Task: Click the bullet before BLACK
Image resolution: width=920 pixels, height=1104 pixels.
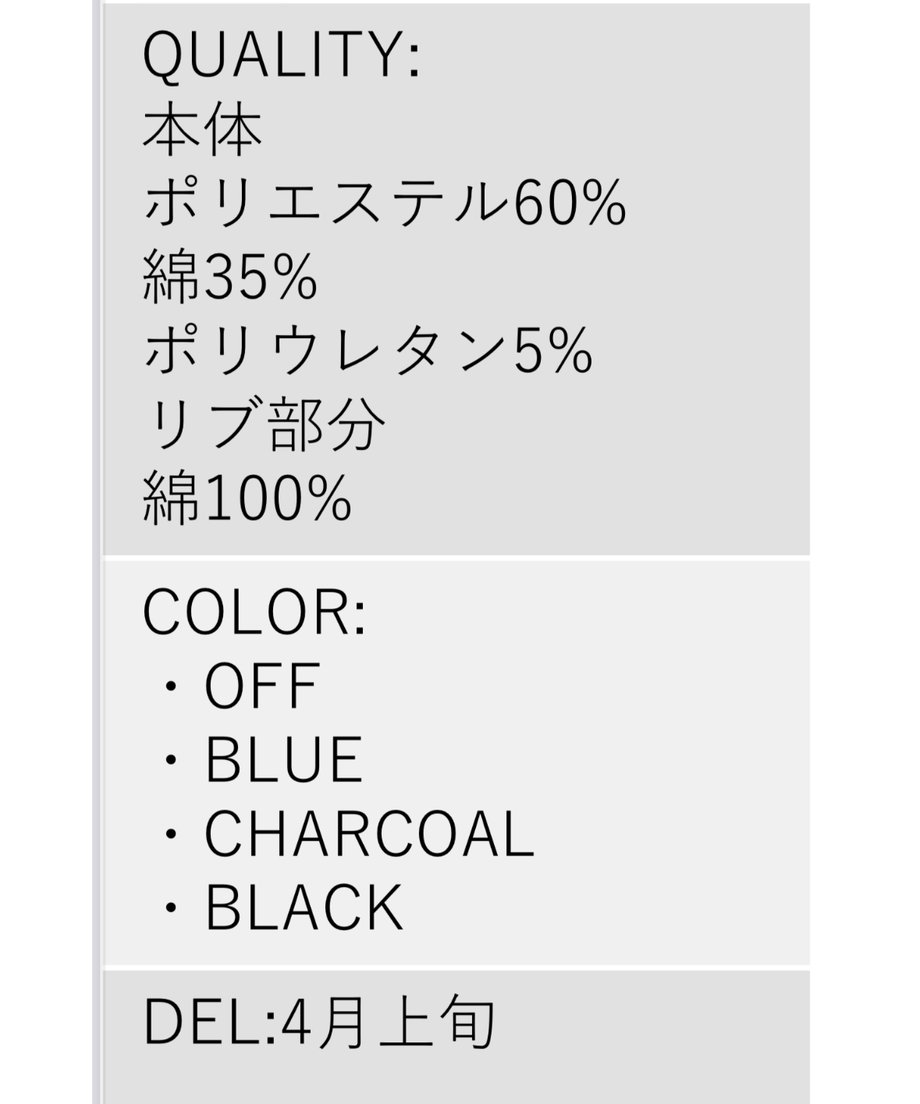Action: pos(170,908)
